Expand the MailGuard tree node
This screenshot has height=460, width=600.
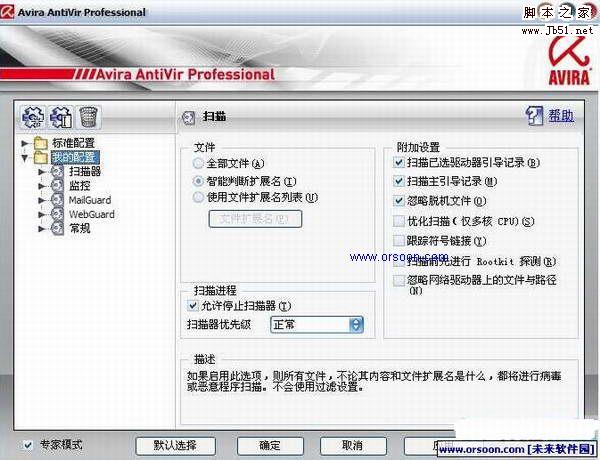point(42,200)
